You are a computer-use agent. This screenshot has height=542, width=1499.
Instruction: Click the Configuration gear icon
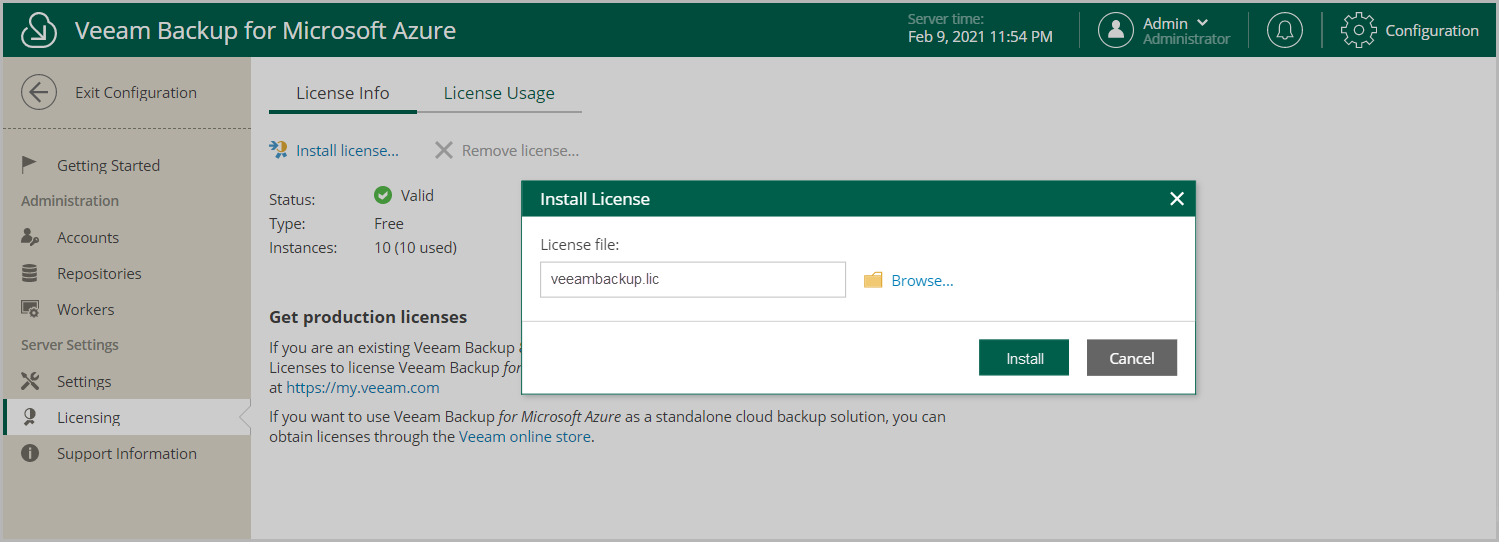1358,31
